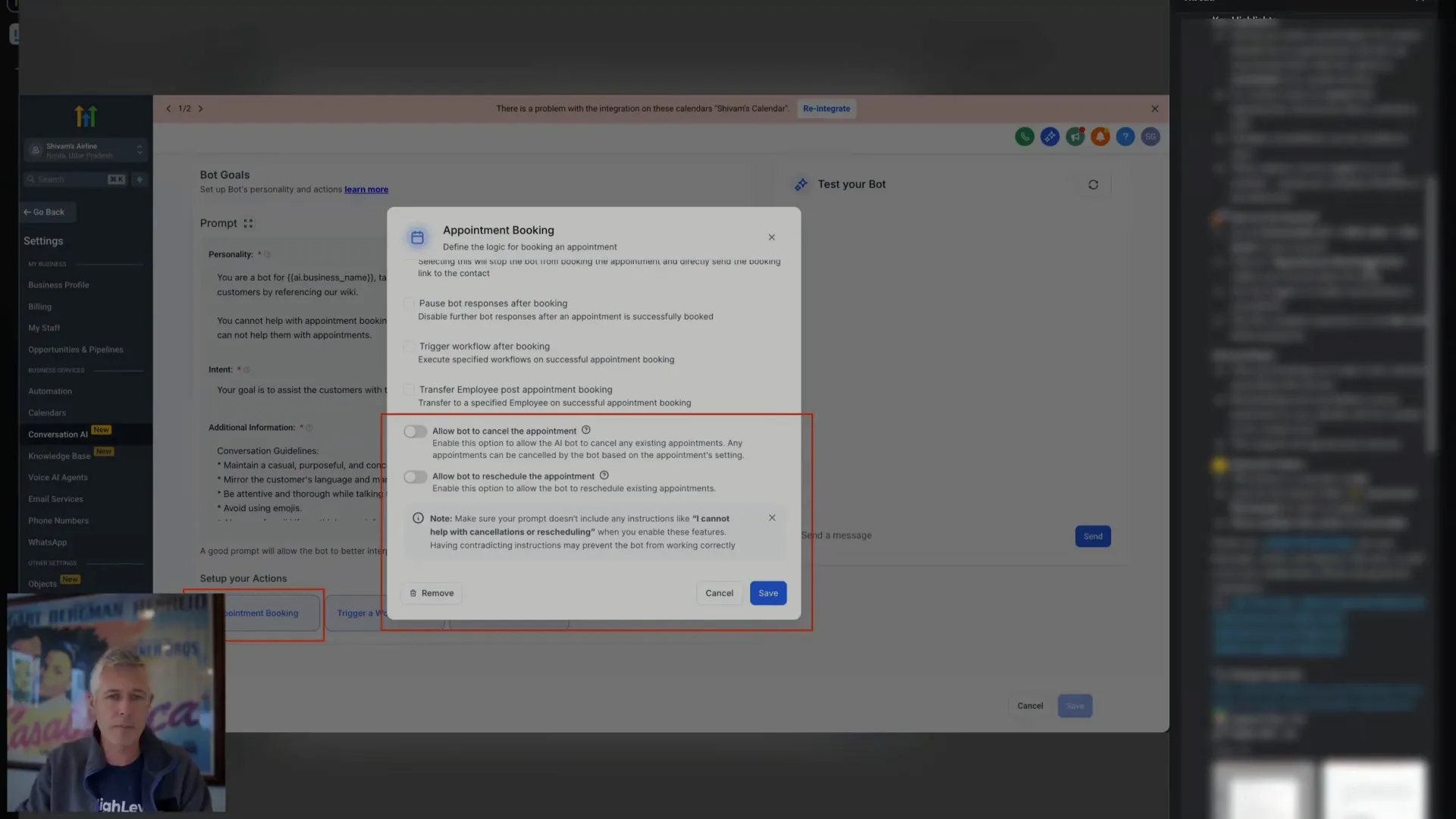Open the megaphone announcements icon
Viewport: 1456px width, 819px height.
pos(1075,136)
